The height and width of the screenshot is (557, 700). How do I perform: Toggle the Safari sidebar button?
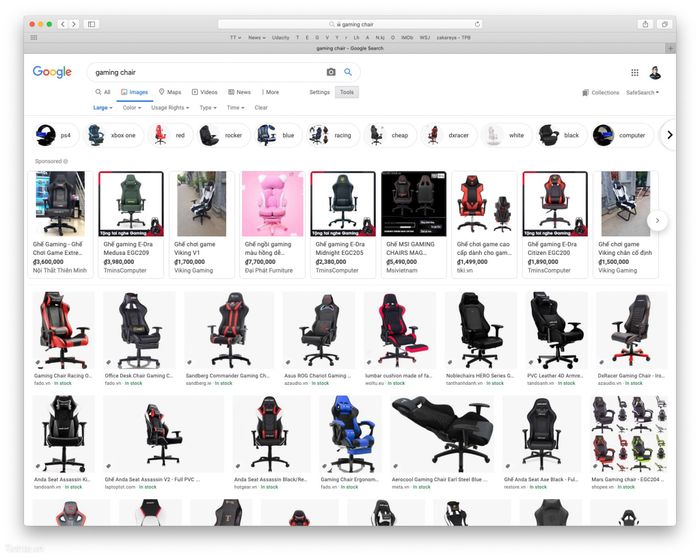tap(92, 24)
